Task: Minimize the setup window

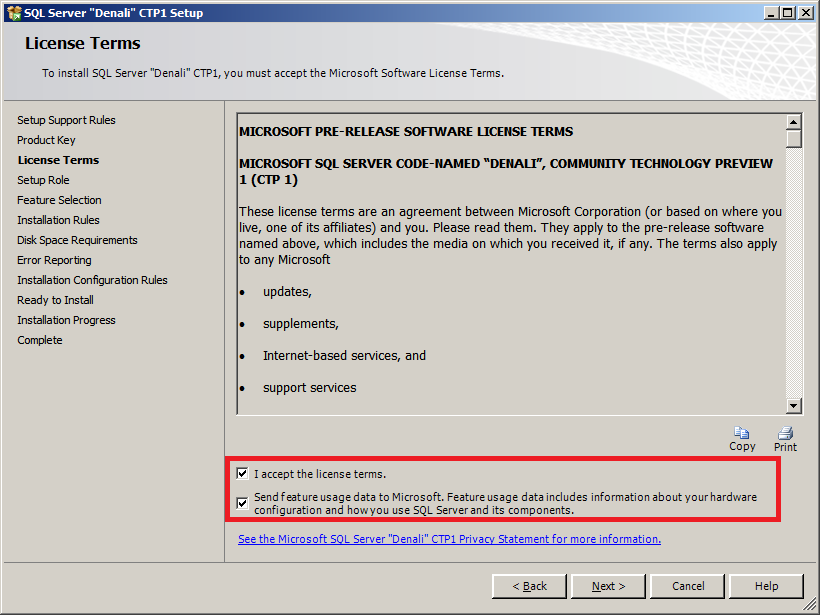Action: pos(771,13)
